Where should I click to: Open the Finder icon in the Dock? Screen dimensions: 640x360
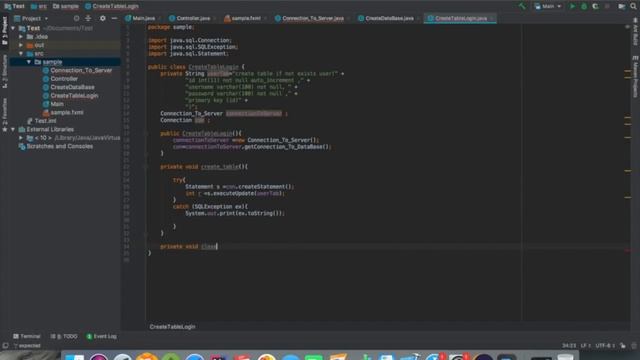coord(75,357)
